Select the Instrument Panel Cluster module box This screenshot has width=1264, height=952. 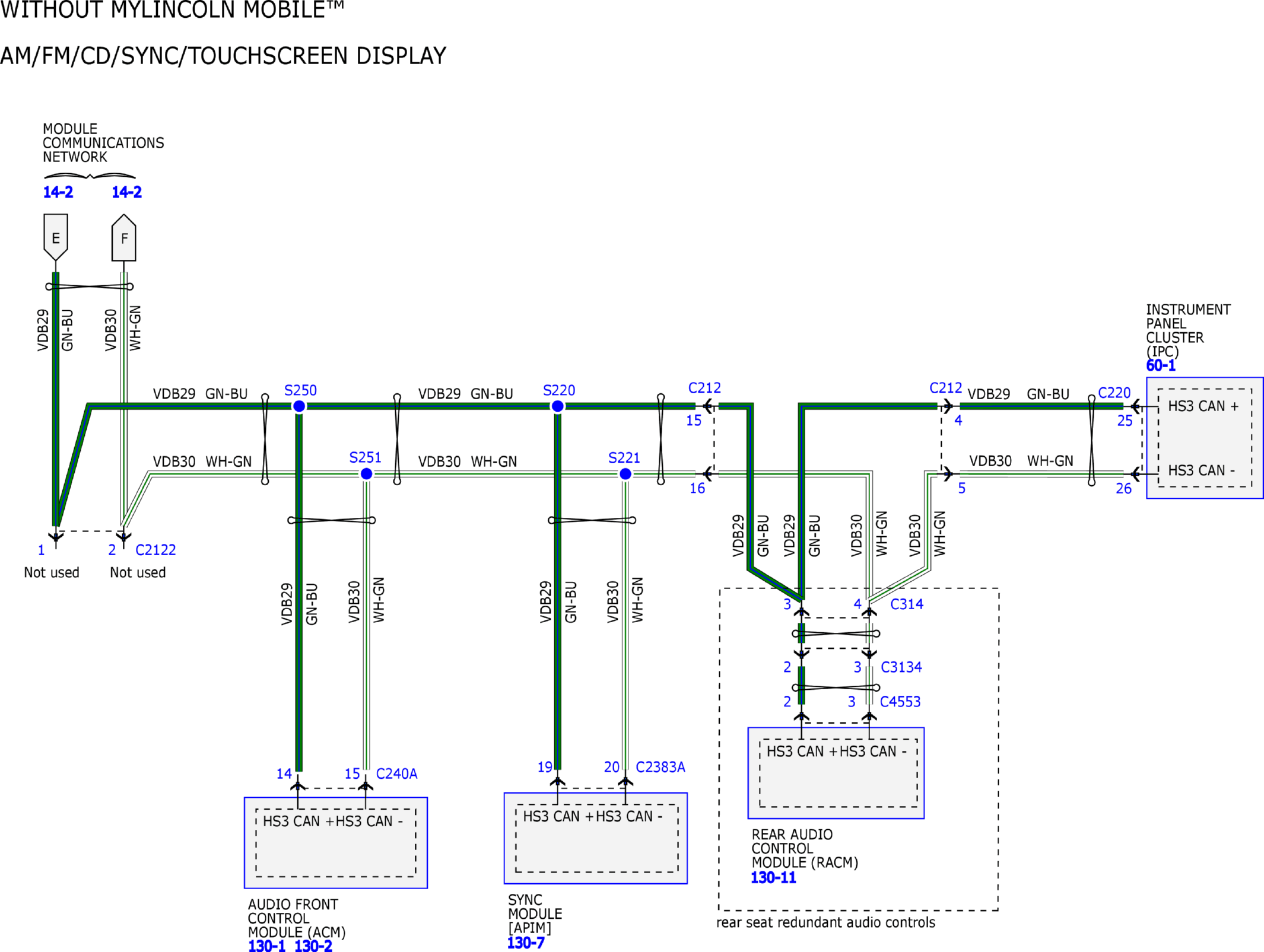point(1205,438)
